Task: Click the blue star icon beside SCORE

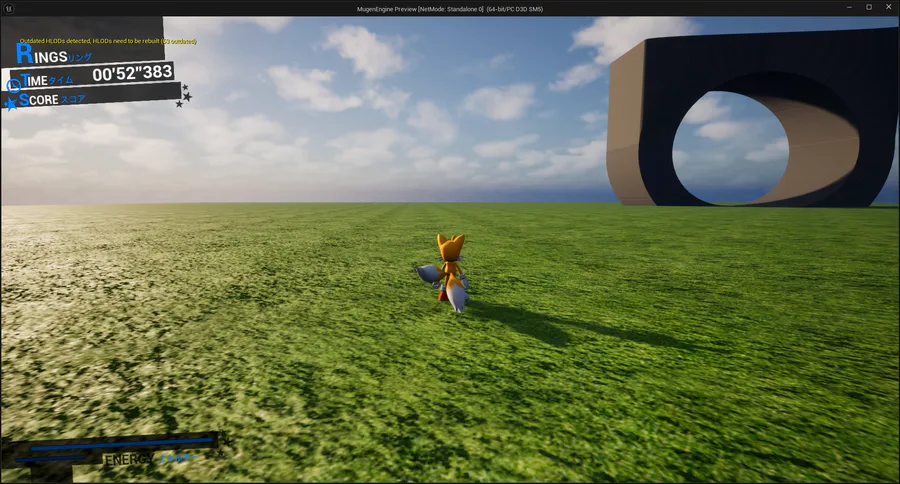Action: click(11, 104)
